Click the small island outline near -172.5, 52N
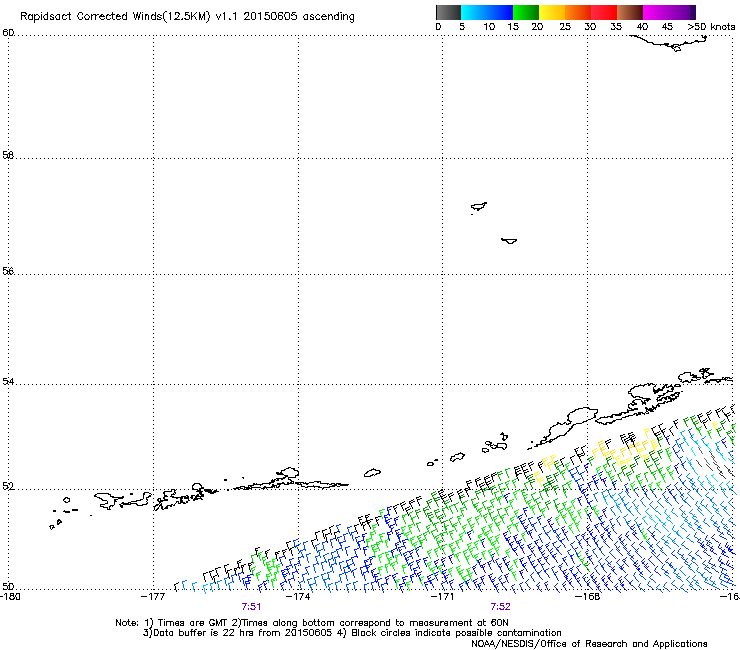This screenshot has height=650, width=740. click(372, 473)
